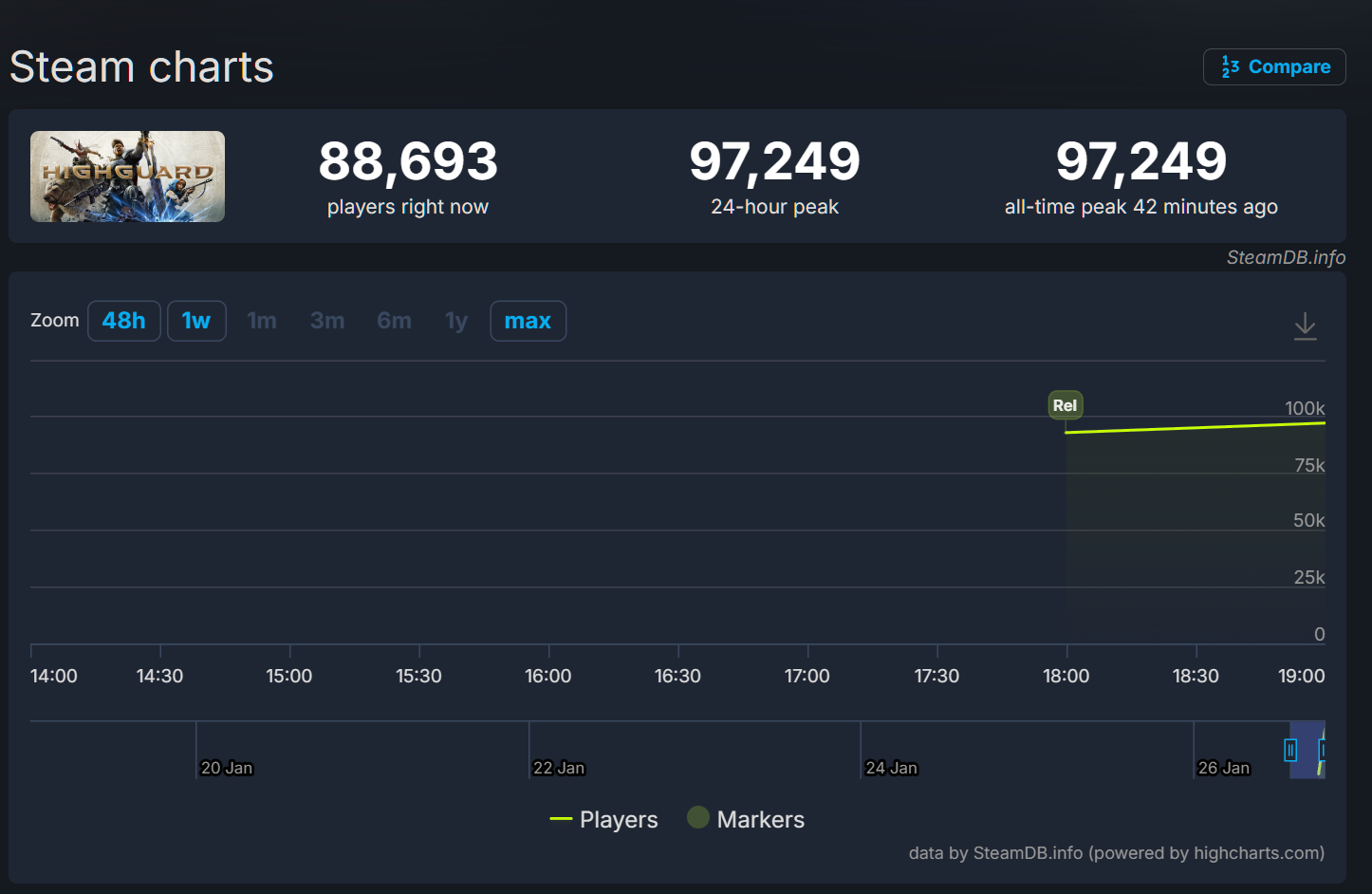Click the 22 Jan navigator date label
1372x894 pixels.
tap(559, 768)
